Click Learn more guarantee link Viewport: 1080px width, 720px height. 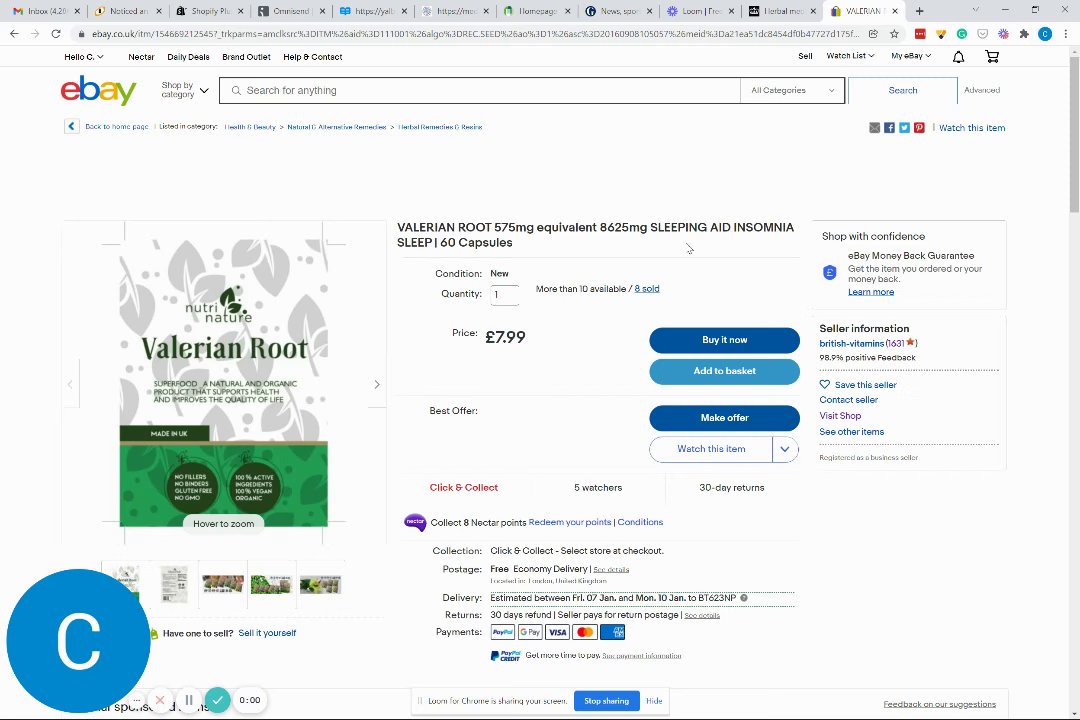(x=871, y=292)
